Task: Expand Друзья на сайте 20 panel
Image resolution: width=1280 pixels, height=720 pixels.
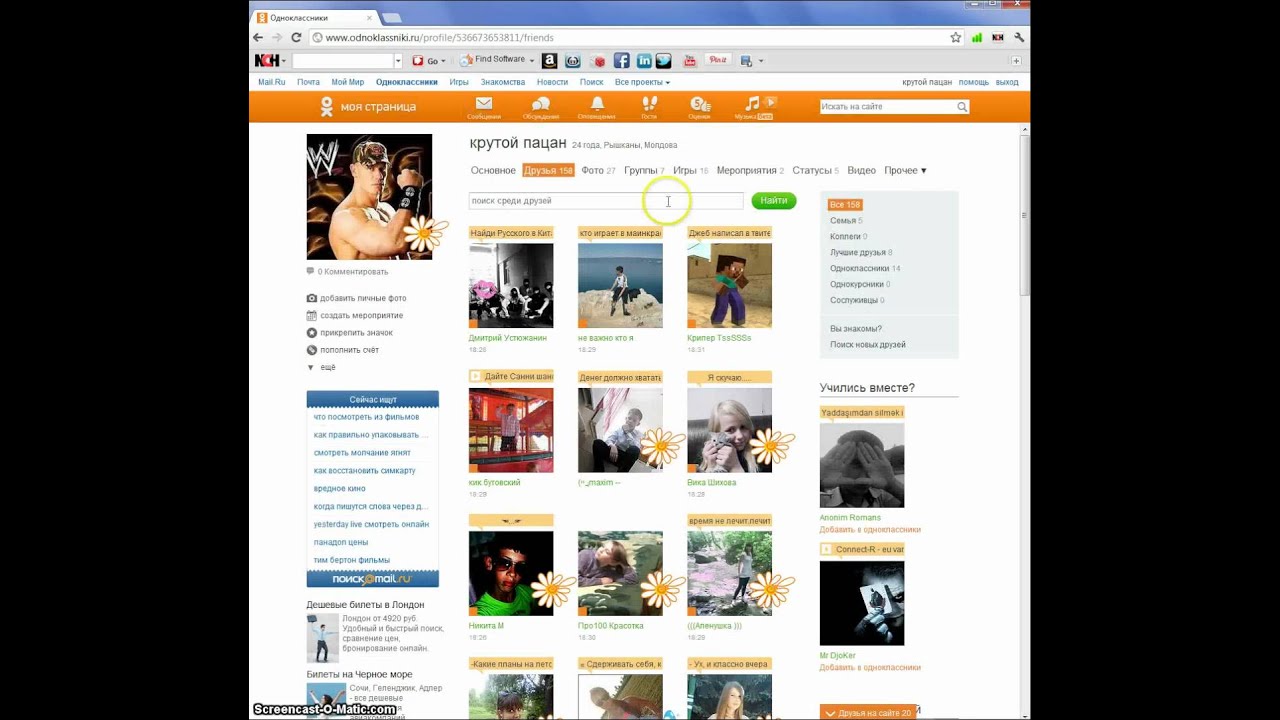Action: click(869, 712)
